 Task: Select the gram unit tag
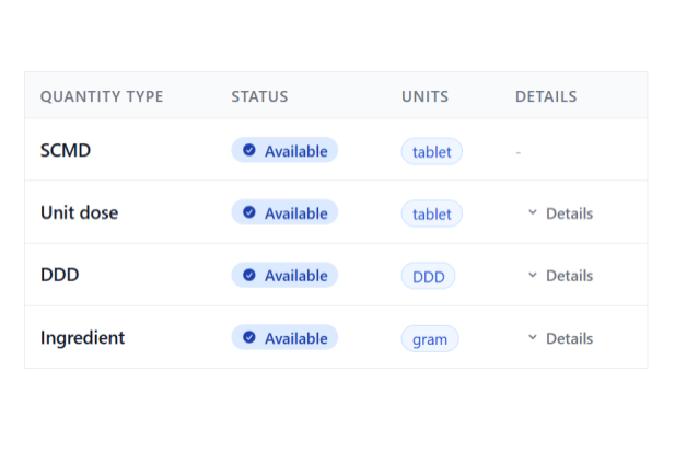point(430,339)
